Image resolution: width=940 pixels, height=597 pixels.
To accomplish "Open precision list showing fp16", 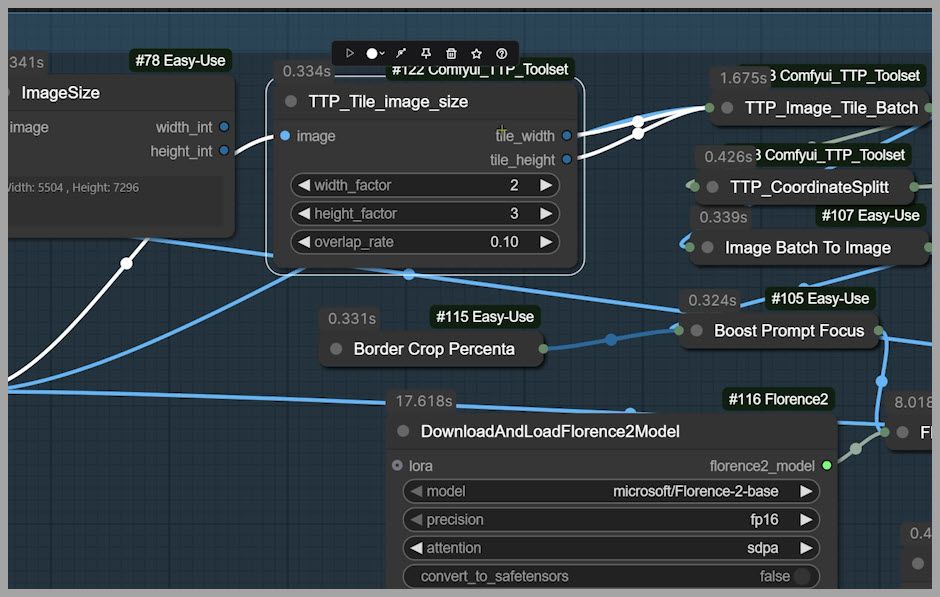I will point(611,520).
